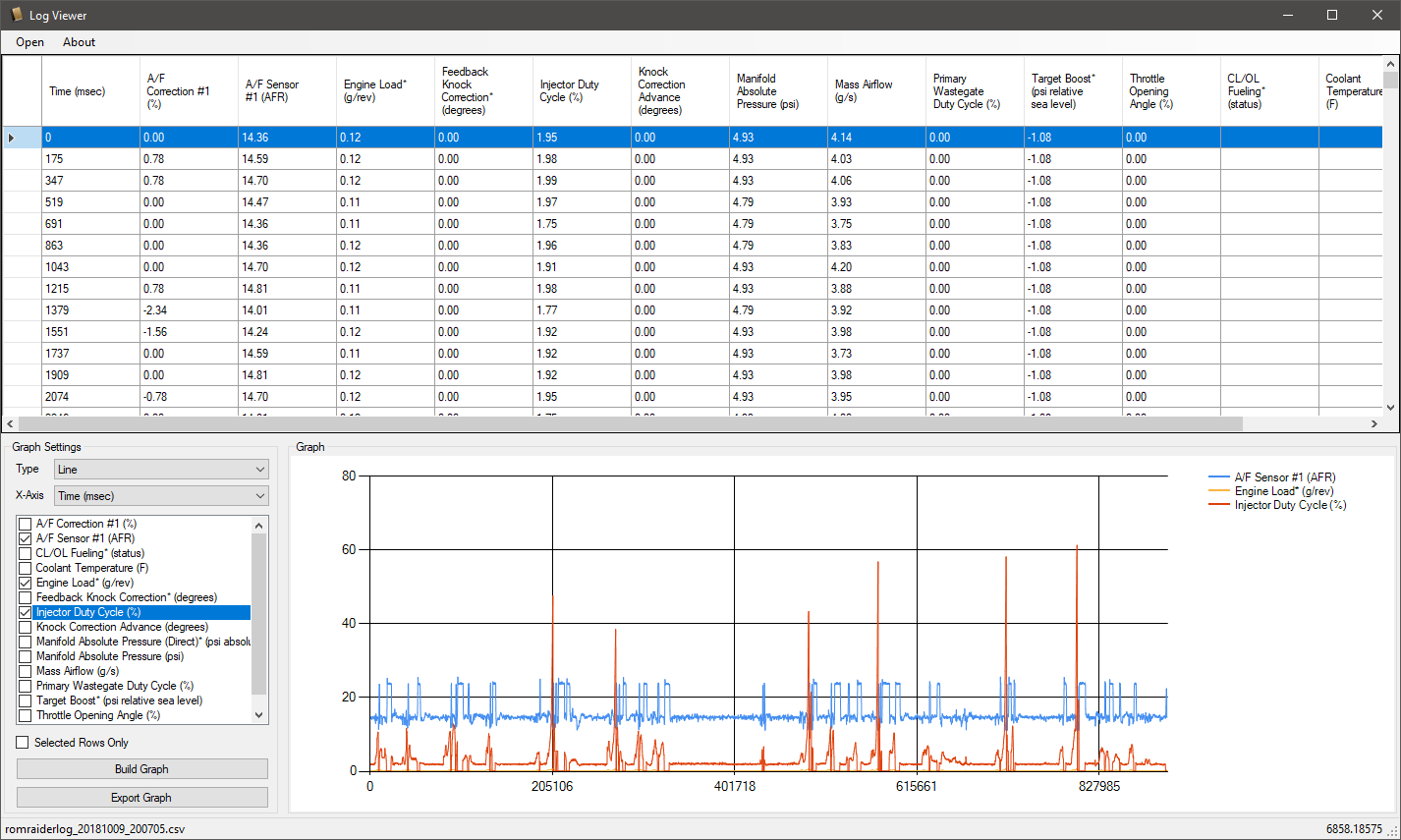Click the Export Graph button
1401x840 pixels.
(141, 798)
